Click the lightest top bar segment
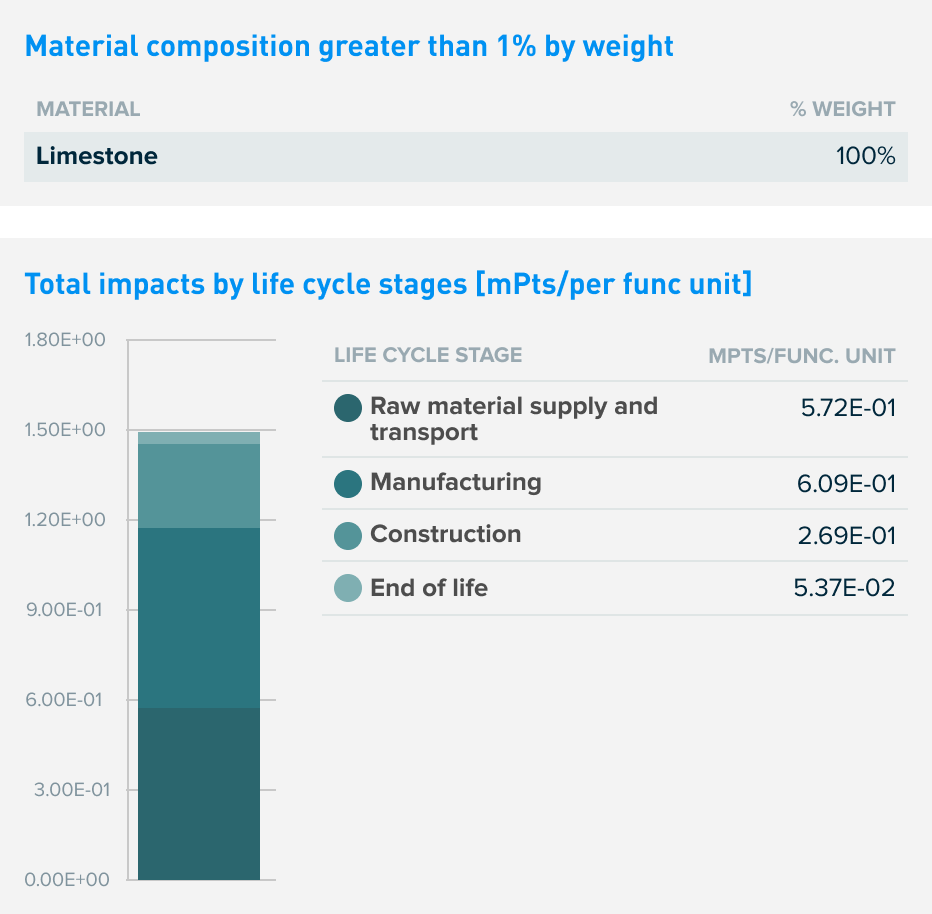The width and height of the screenshot is (932, 914). tap(199, 438)
